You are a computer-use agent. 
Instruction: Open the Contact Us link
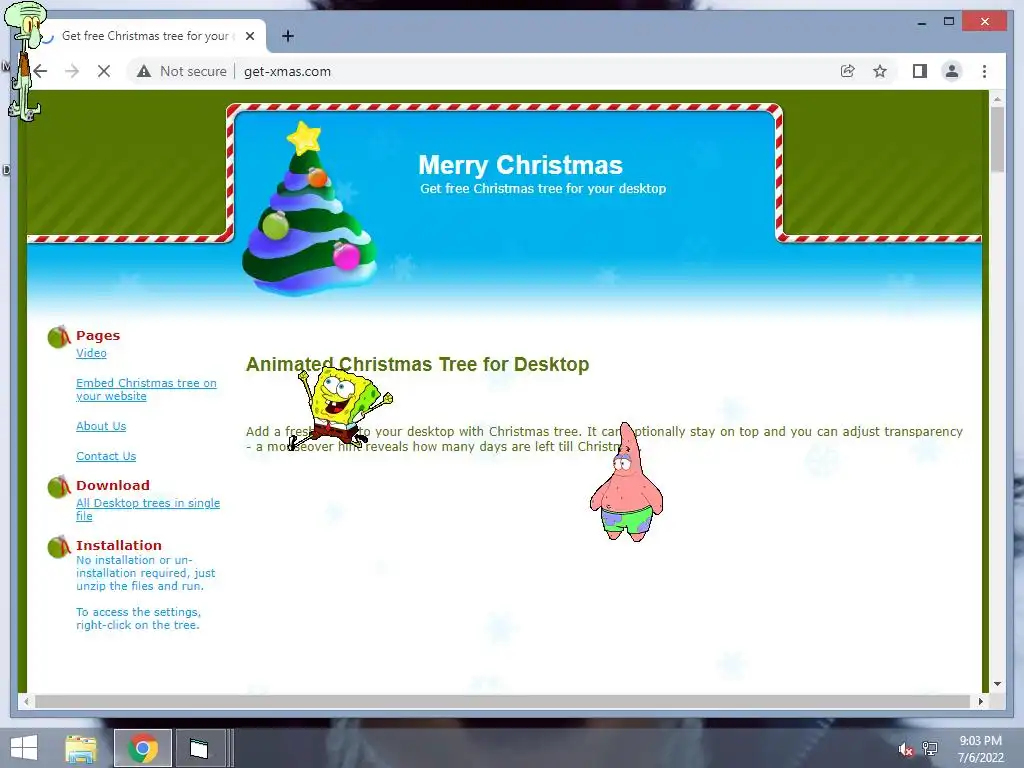click(106, 456)
